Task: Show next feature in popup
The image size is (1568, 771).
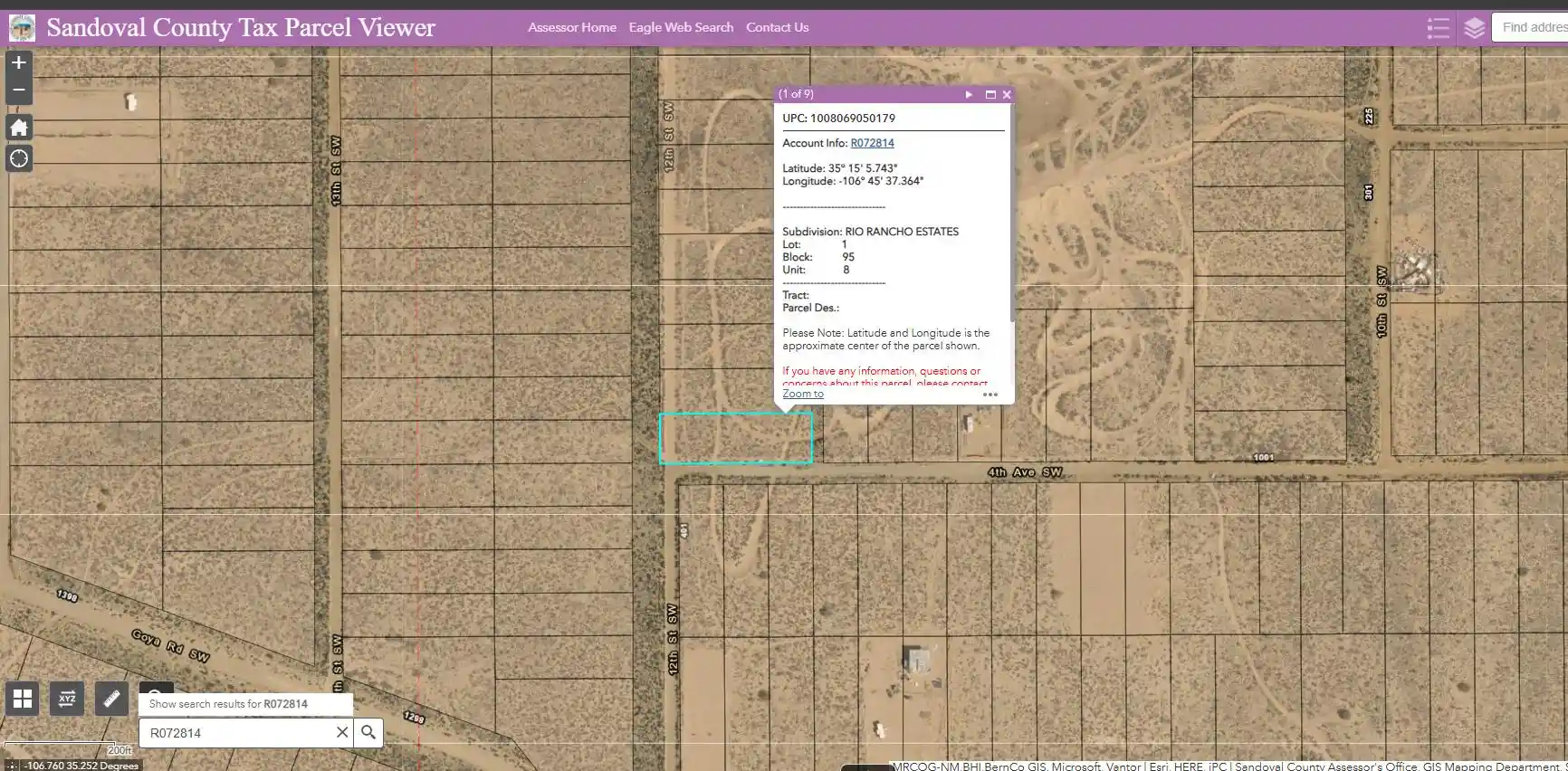Action: tap(969, 94)
